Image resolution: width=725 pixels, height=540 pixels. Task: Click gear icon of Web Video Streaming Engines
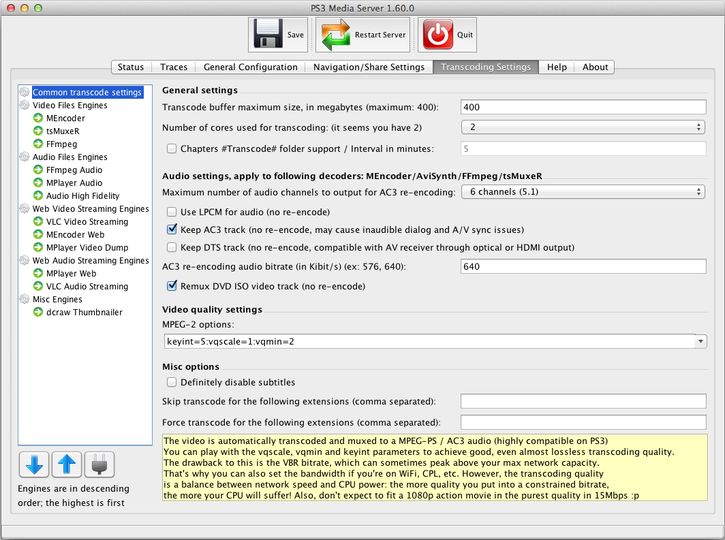25,209
